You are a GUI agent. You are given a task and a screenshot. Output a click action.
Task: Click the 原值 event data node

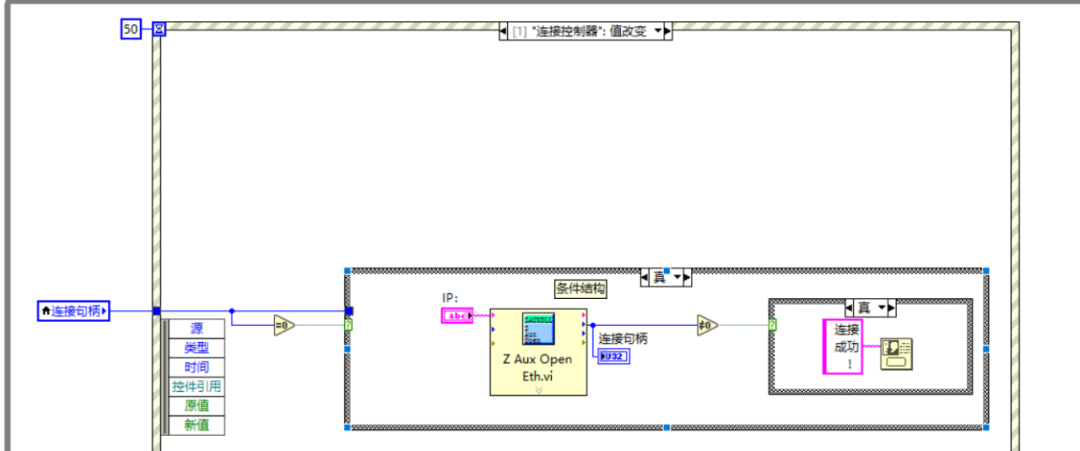pos(196,406)
